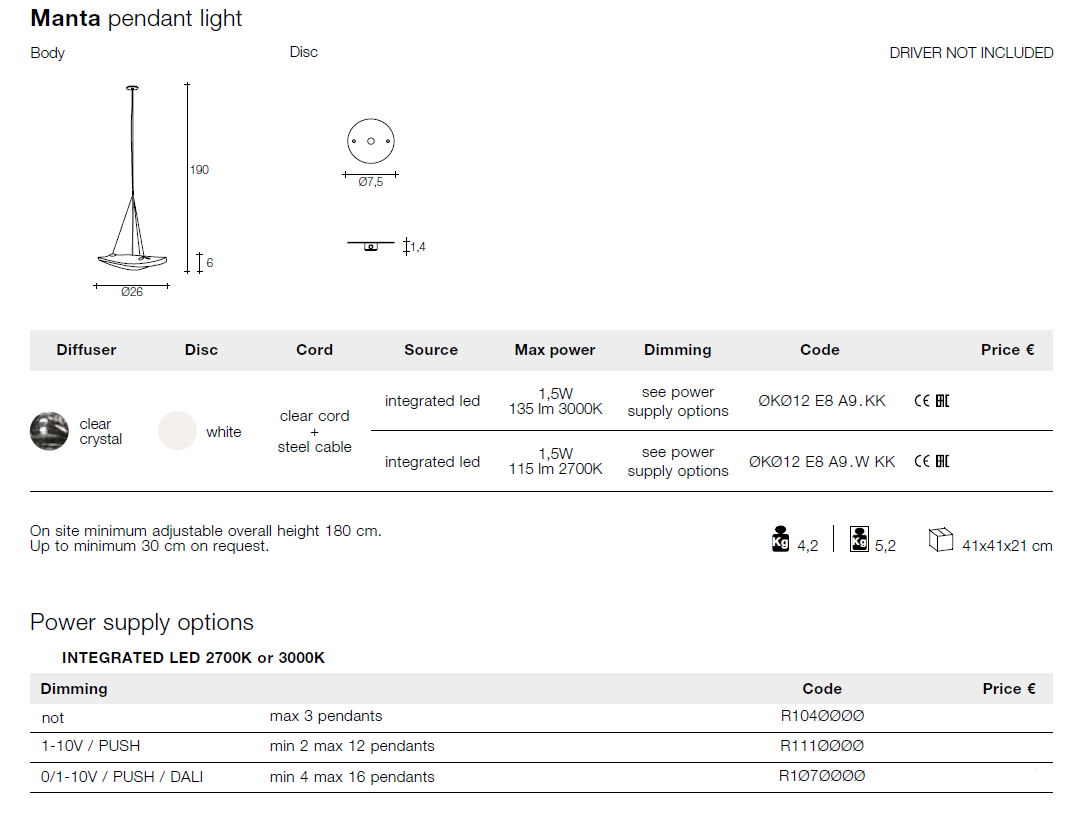Click the '0/1-10V / PUSH / DALI' dimming option
The image size is (1076, 813).
tap(122, 777)
